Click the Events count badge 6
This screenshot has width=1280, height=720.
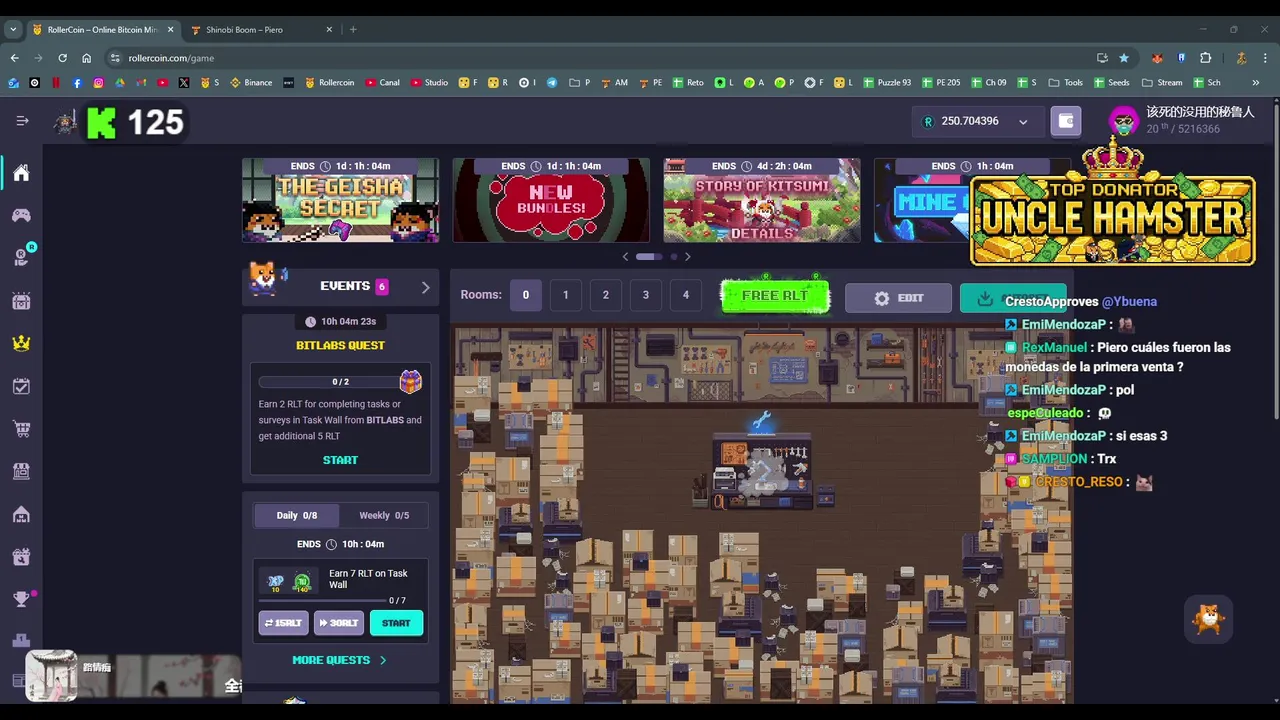pyautogui.click(x=381, y=286)
